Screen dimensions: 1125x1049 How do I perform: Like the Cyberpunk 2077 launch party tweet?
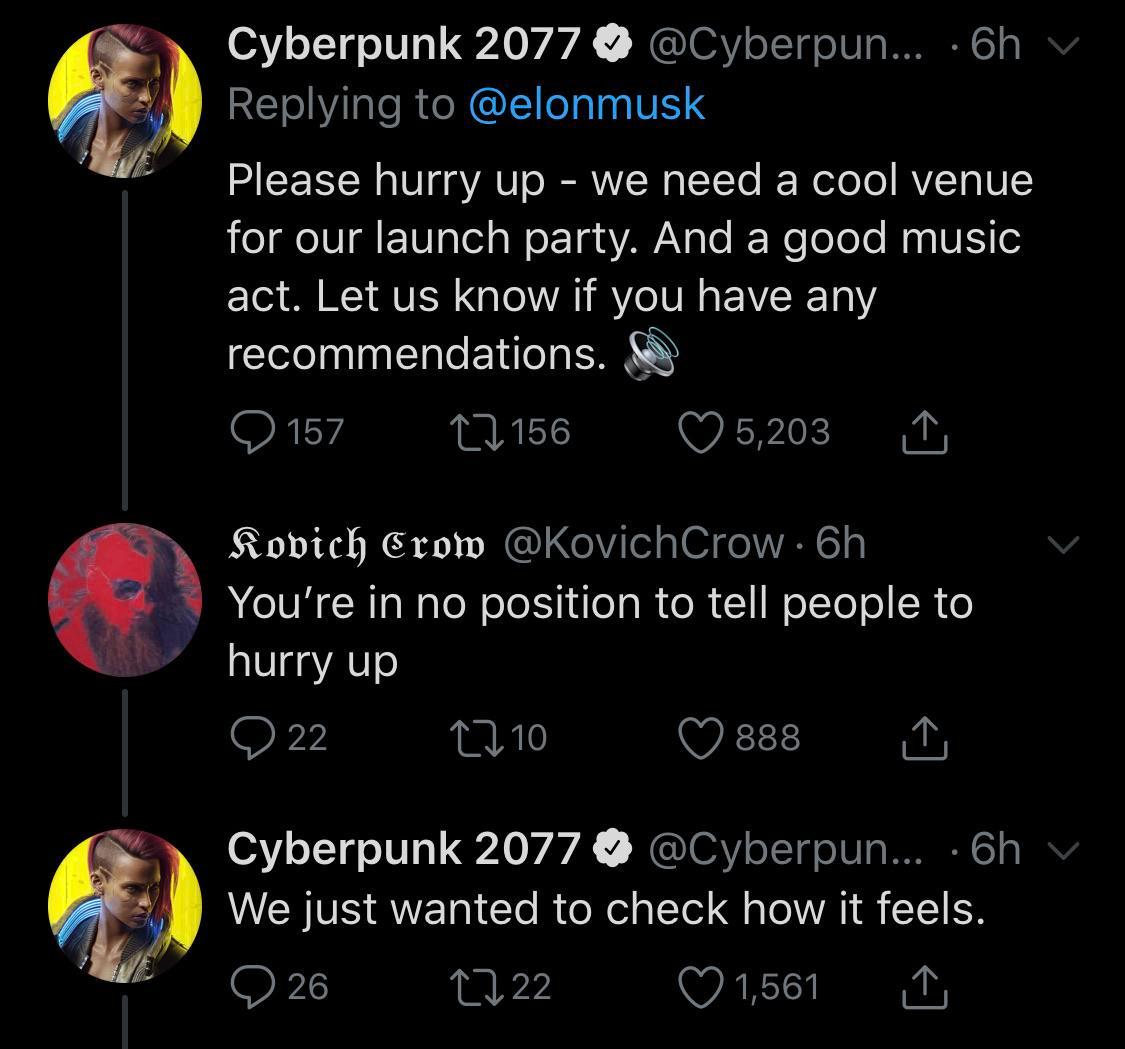(699, 432)
